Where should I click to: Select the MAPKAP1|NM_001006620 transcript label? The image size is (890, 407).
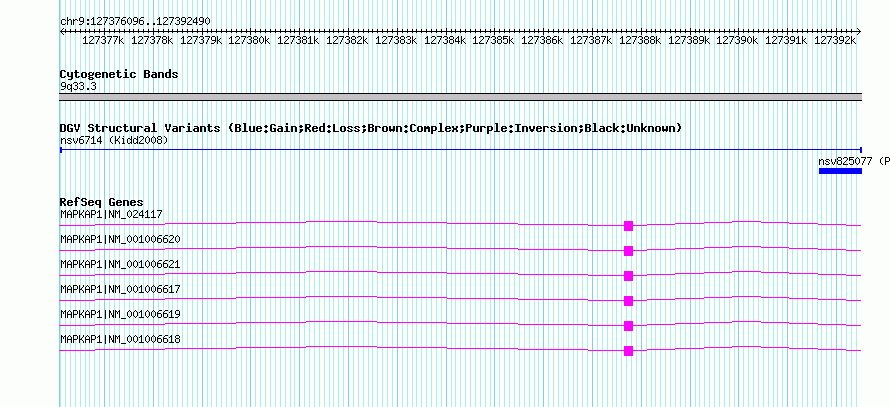pyautogui.click(x=120, y=240)
